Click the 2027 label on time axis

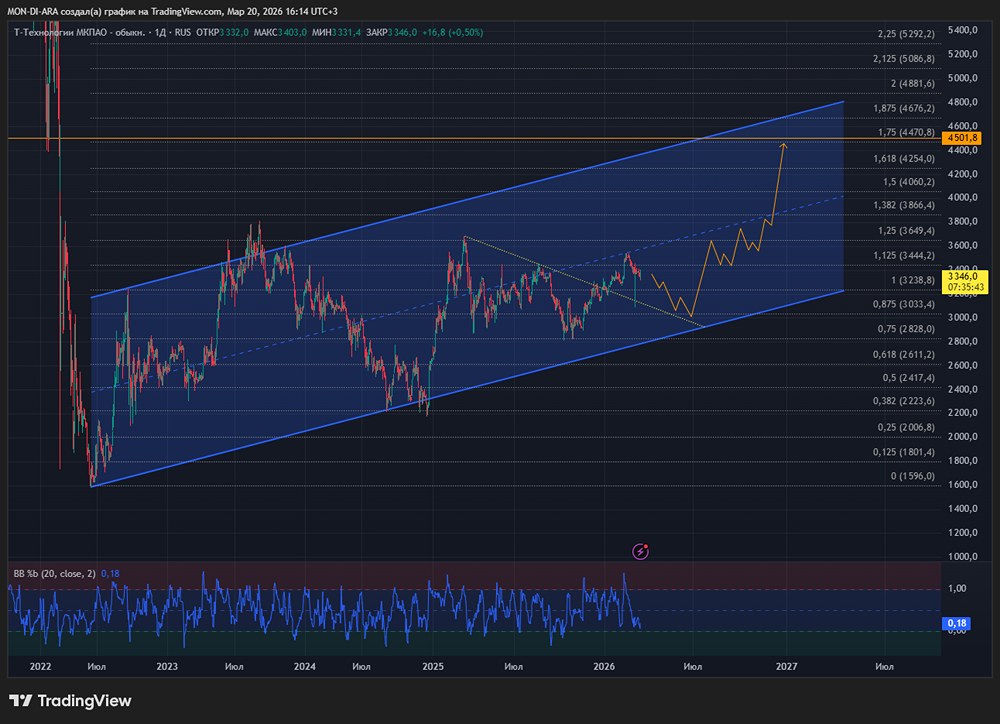pos(786,665)
